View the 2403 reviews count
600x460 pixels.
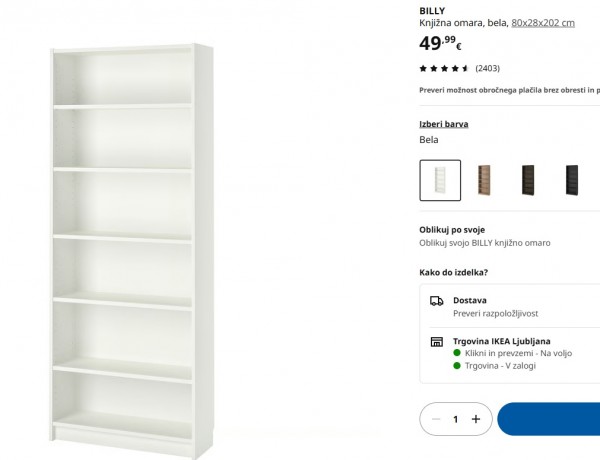[x=488, y=69]
